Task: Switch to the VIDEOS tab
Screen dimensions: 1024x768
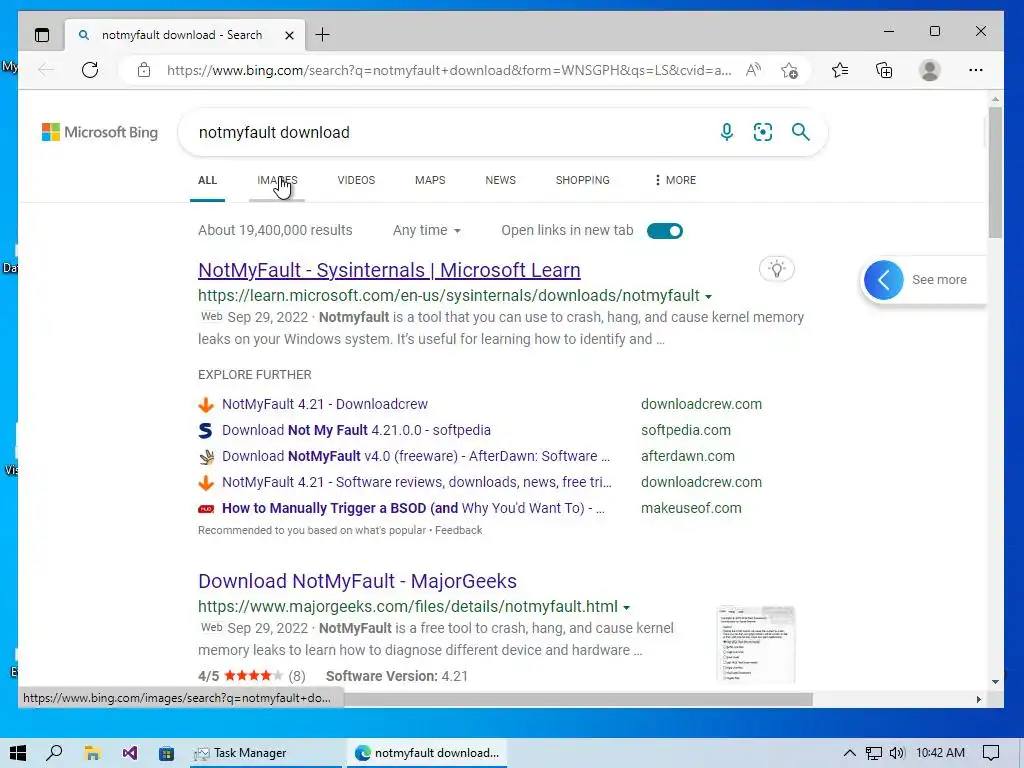Action: 356,180
